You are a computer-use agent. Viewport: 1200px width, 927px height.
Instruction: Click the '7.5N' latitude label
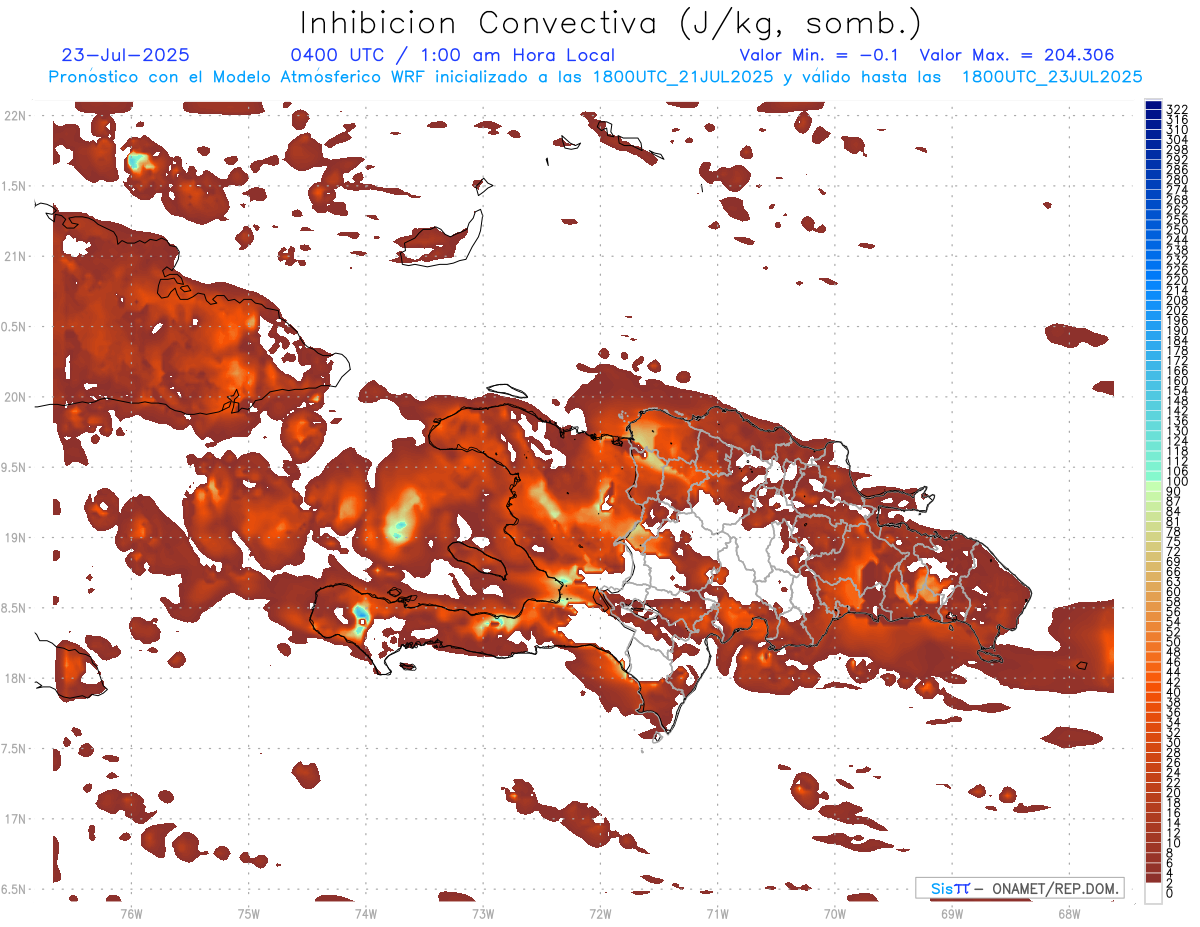15,748
